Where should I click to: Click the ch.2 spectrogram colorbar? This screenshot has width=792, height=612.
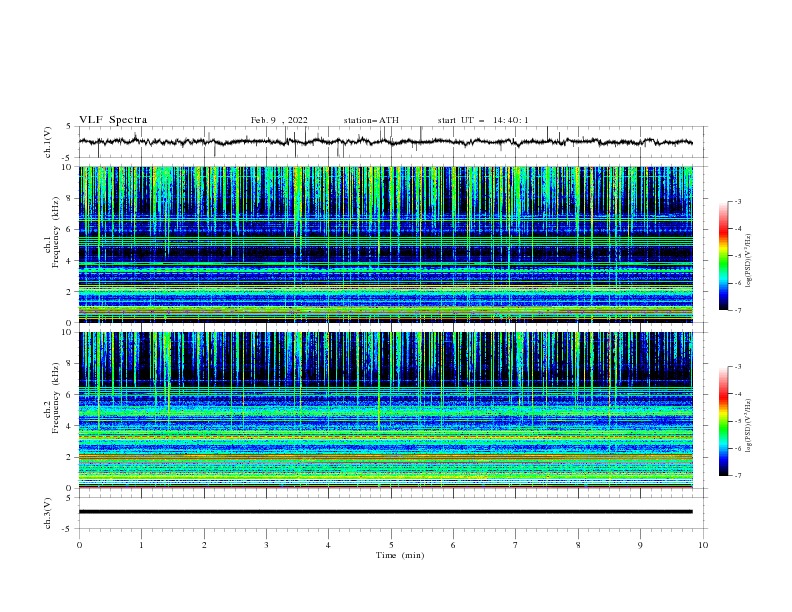pos(723,421)
